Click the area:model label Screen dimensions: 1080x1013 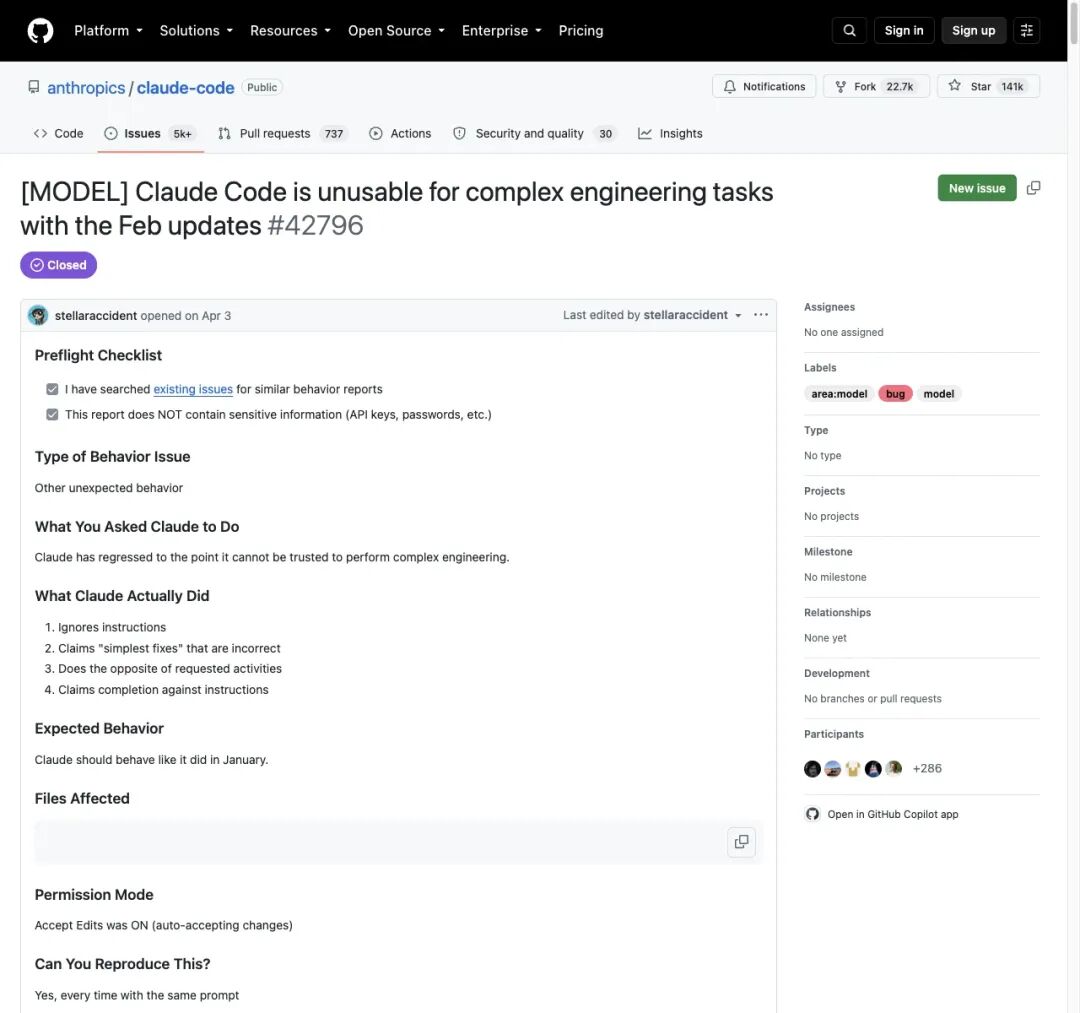[839, 394]
